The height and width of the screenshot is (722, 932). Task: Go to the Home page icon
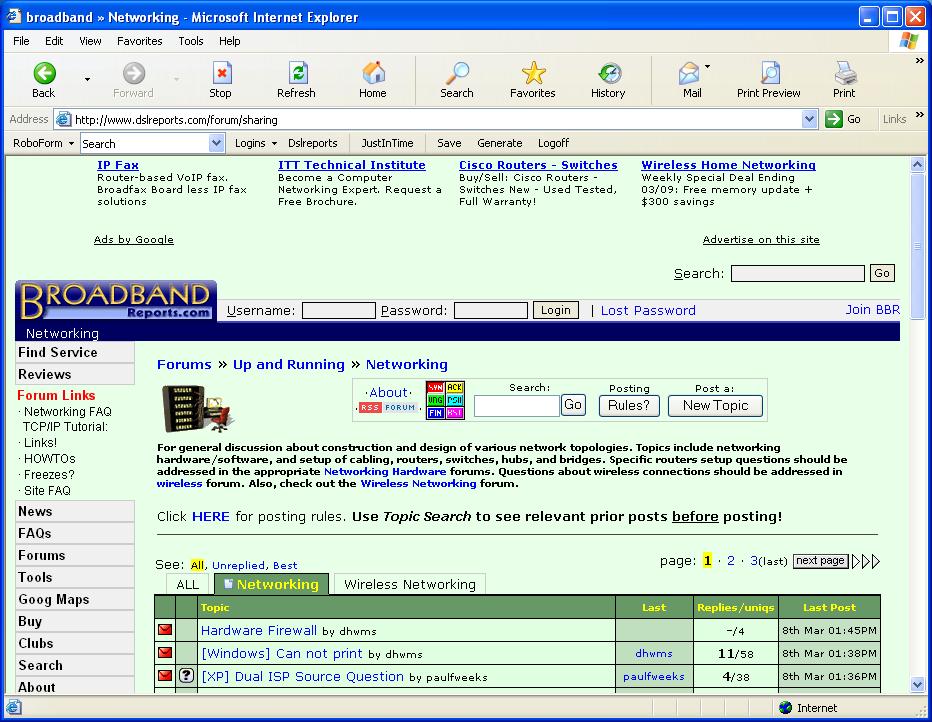pyautogui.click(x=373, y=80)
